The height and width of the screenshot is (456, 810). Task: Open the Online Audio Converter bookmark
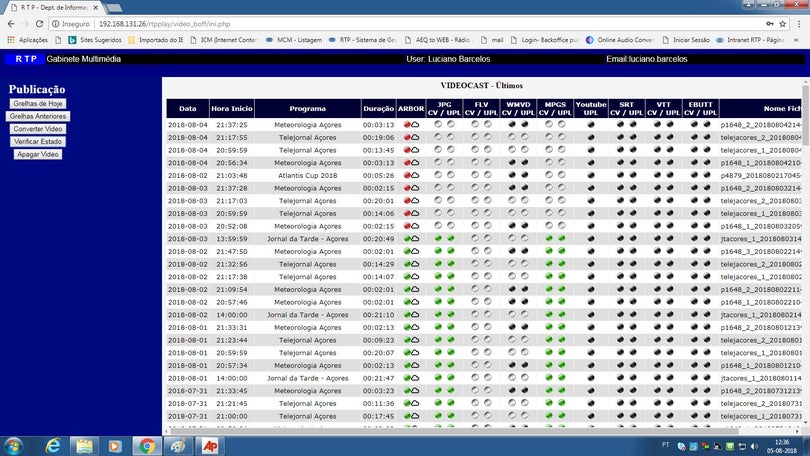[x=620, y=40]
